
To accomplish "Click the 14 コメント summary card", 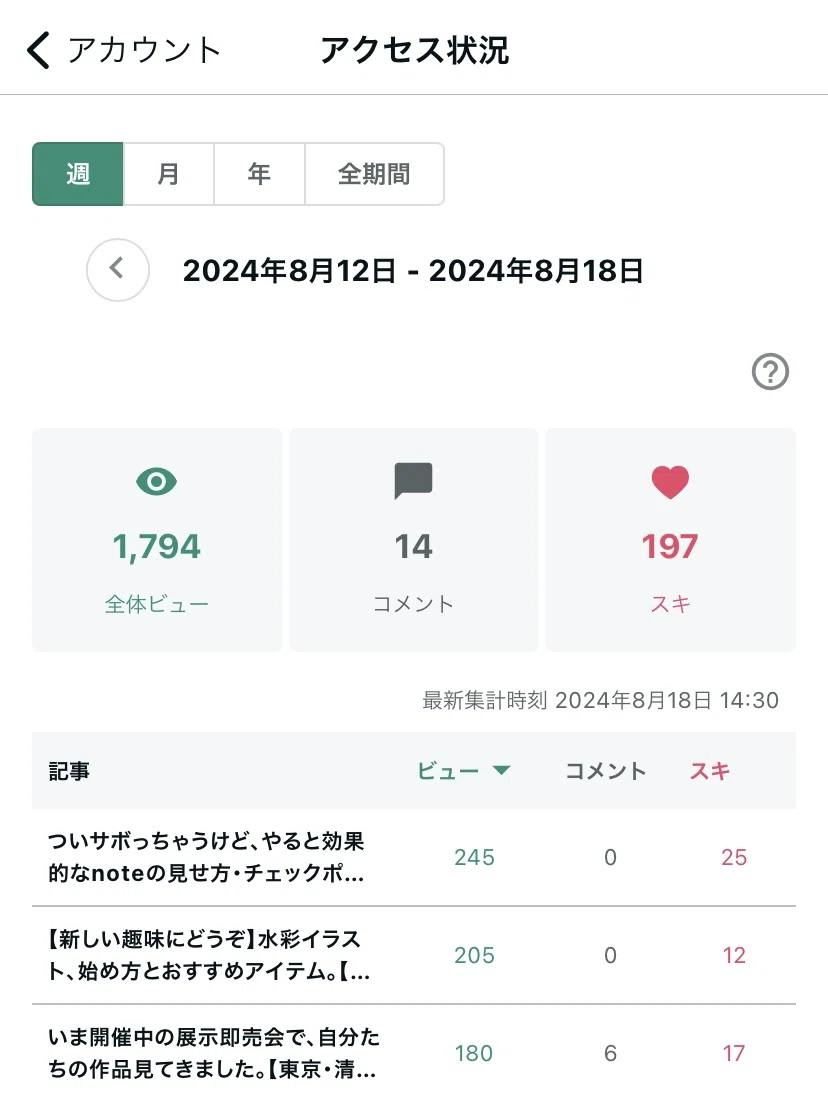I will [413, 540].
